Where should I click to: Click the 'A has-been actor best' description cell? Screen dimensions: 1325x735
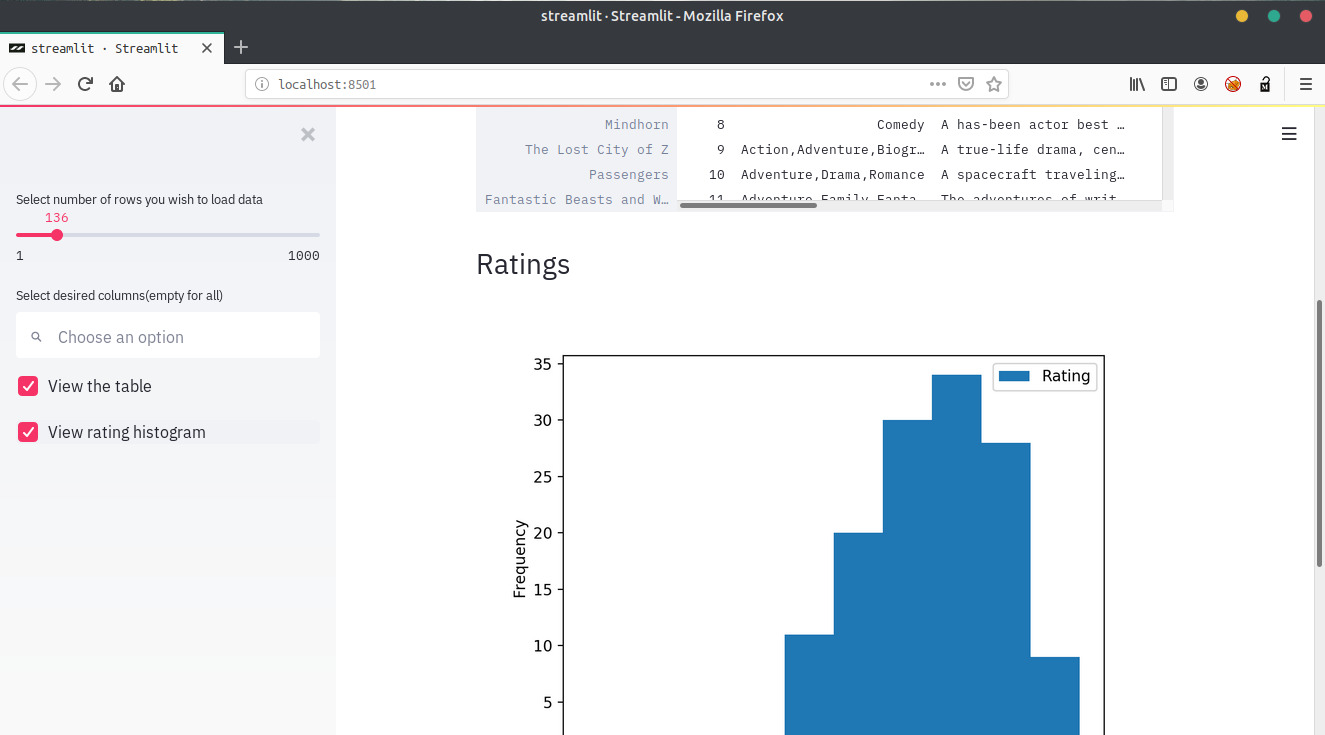[1033, 125]
